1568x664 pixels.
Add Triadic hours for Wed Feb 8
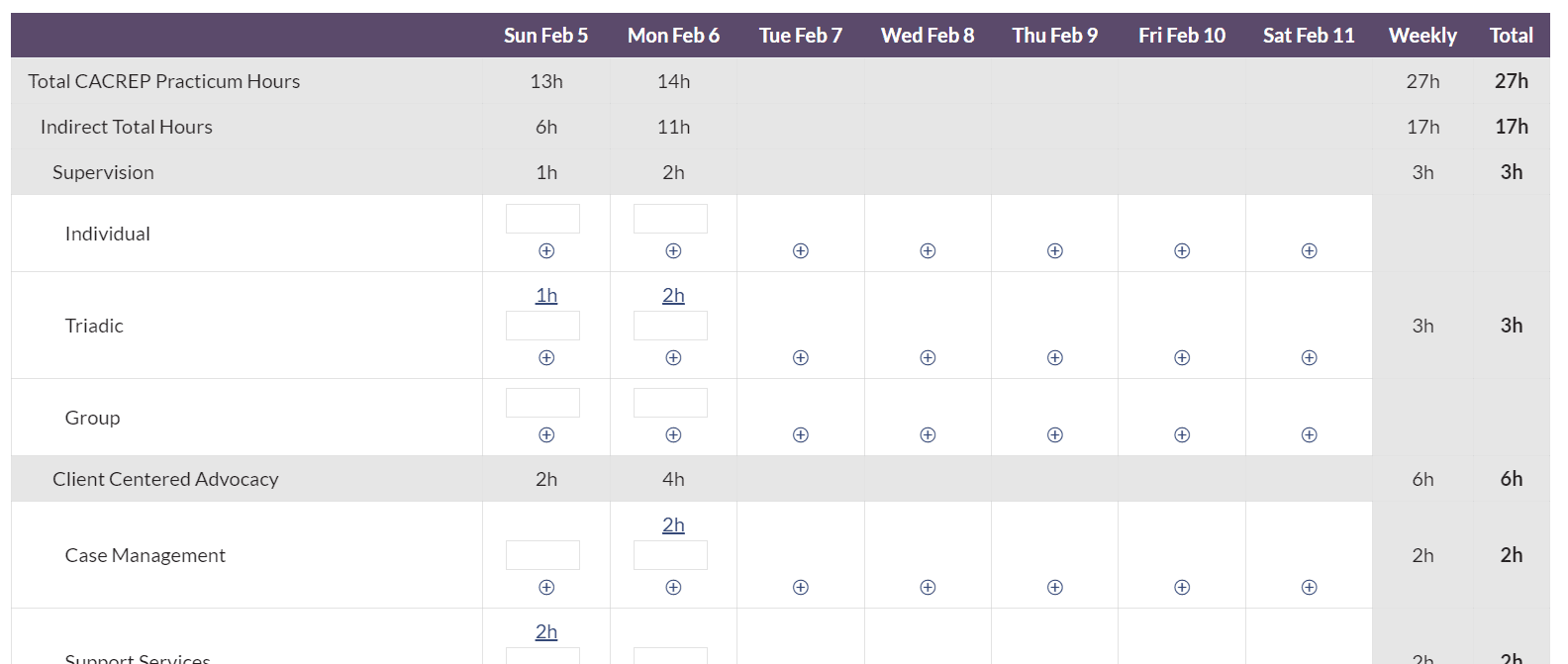pyautogui.click(x=928, y=357)
